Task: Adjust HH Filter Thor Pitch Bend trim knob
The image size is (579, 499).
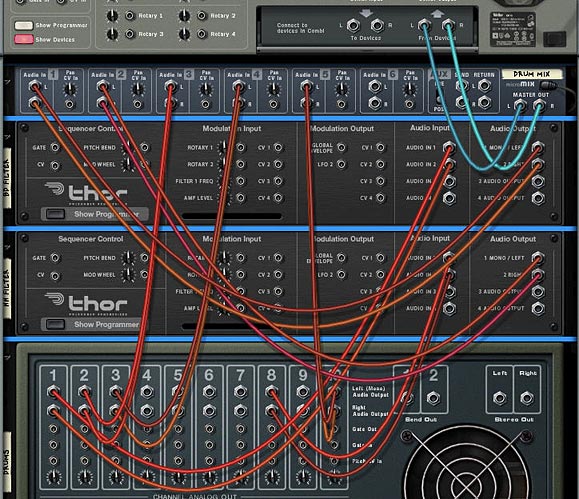Action: (128, 258)
